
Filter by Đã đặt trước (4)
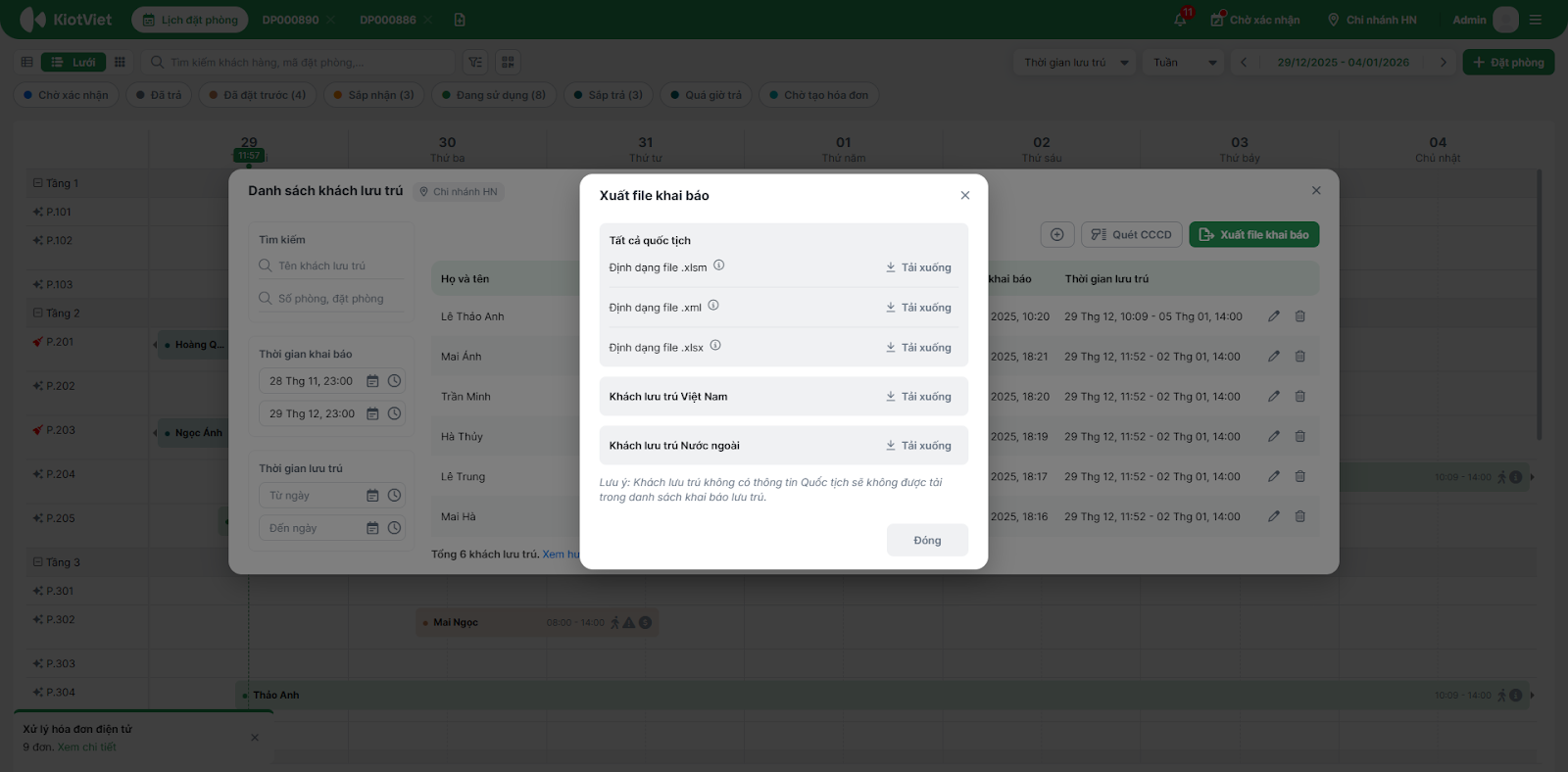tap(257, 95)
